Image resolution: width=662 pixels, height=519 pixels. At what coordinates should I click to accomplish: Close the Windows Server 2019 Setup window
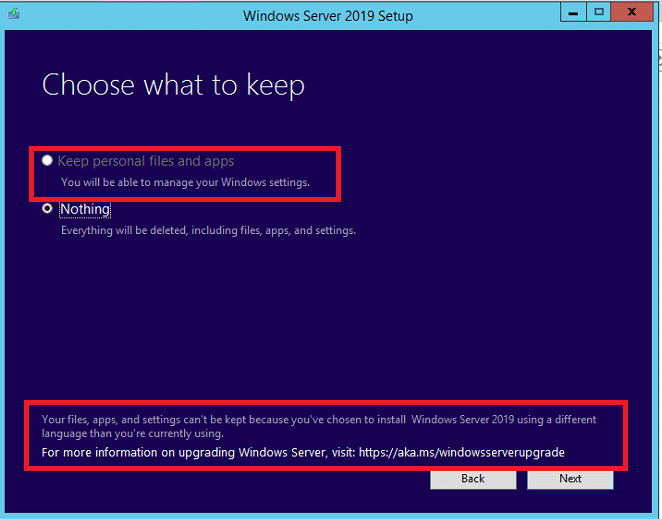click(634, 13)
